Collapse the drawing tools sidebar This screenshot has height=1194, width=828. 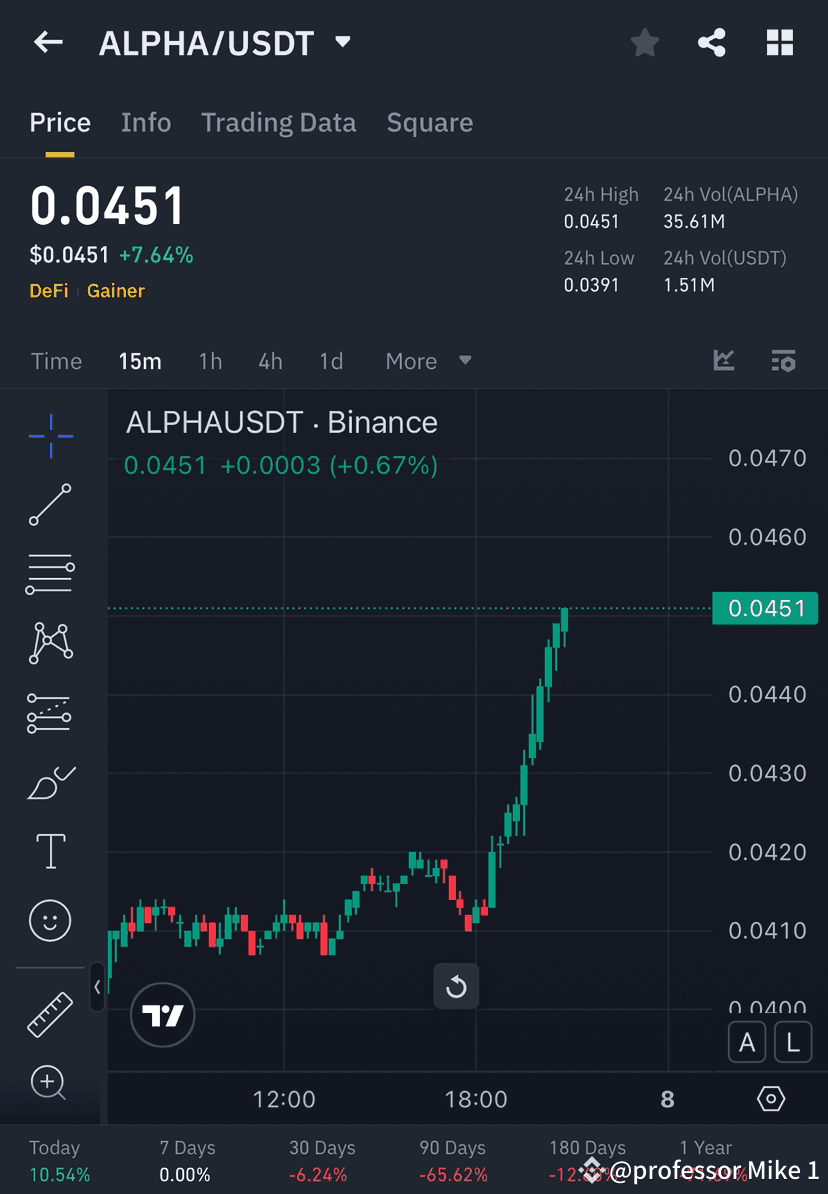coord(97,987)
